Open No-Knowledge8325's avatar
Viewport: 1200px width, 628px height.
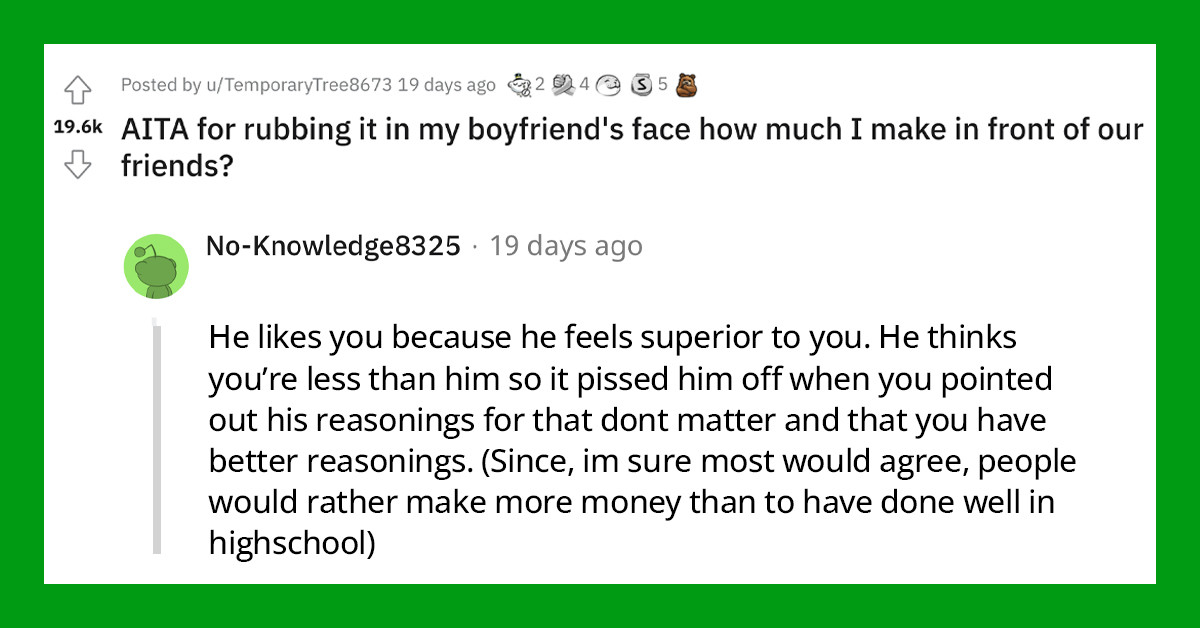pos(158,263)
